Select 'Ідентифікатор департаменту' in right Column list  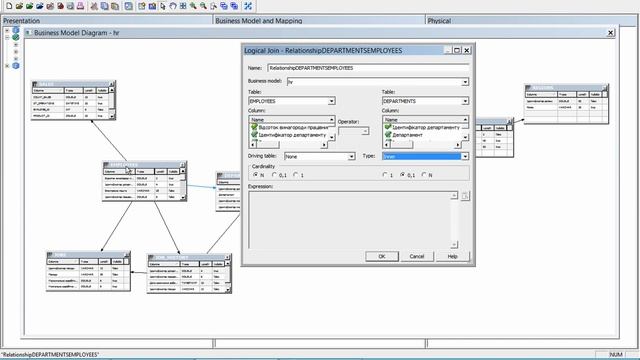pos(426,127)
